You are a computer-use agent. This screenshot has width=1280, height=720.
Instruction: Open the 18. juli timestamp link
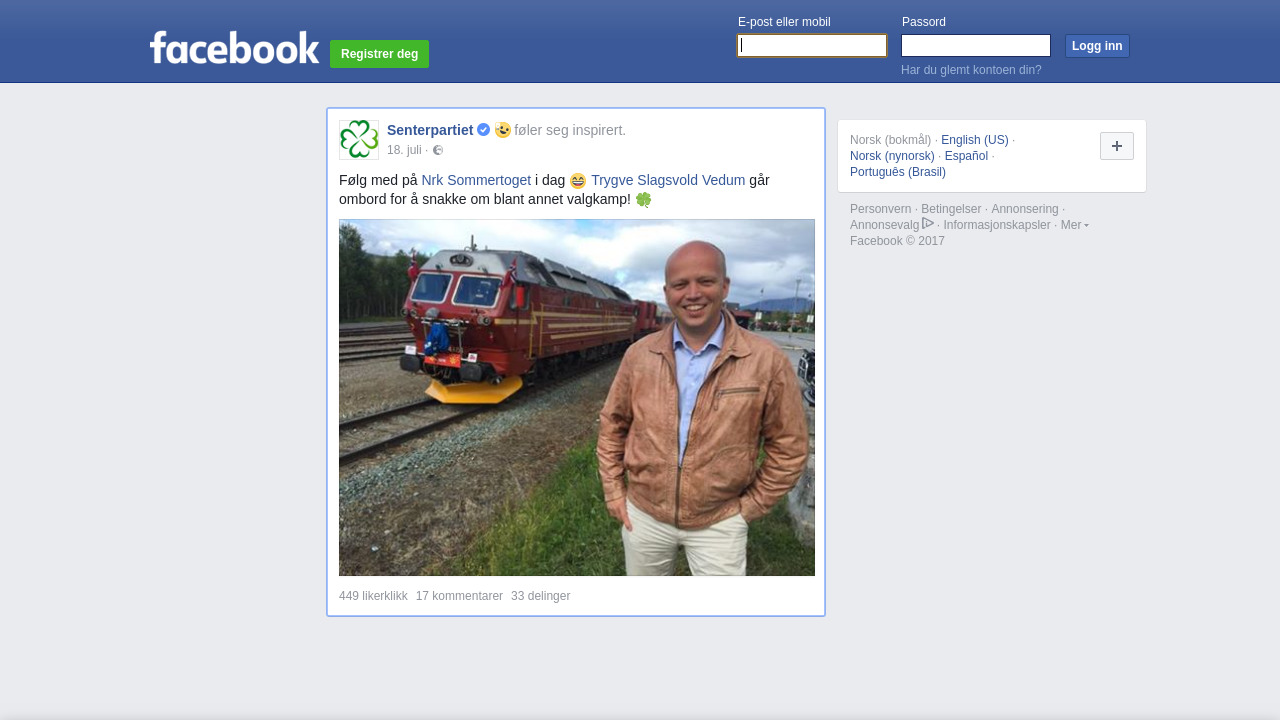(x=404, y=150)
